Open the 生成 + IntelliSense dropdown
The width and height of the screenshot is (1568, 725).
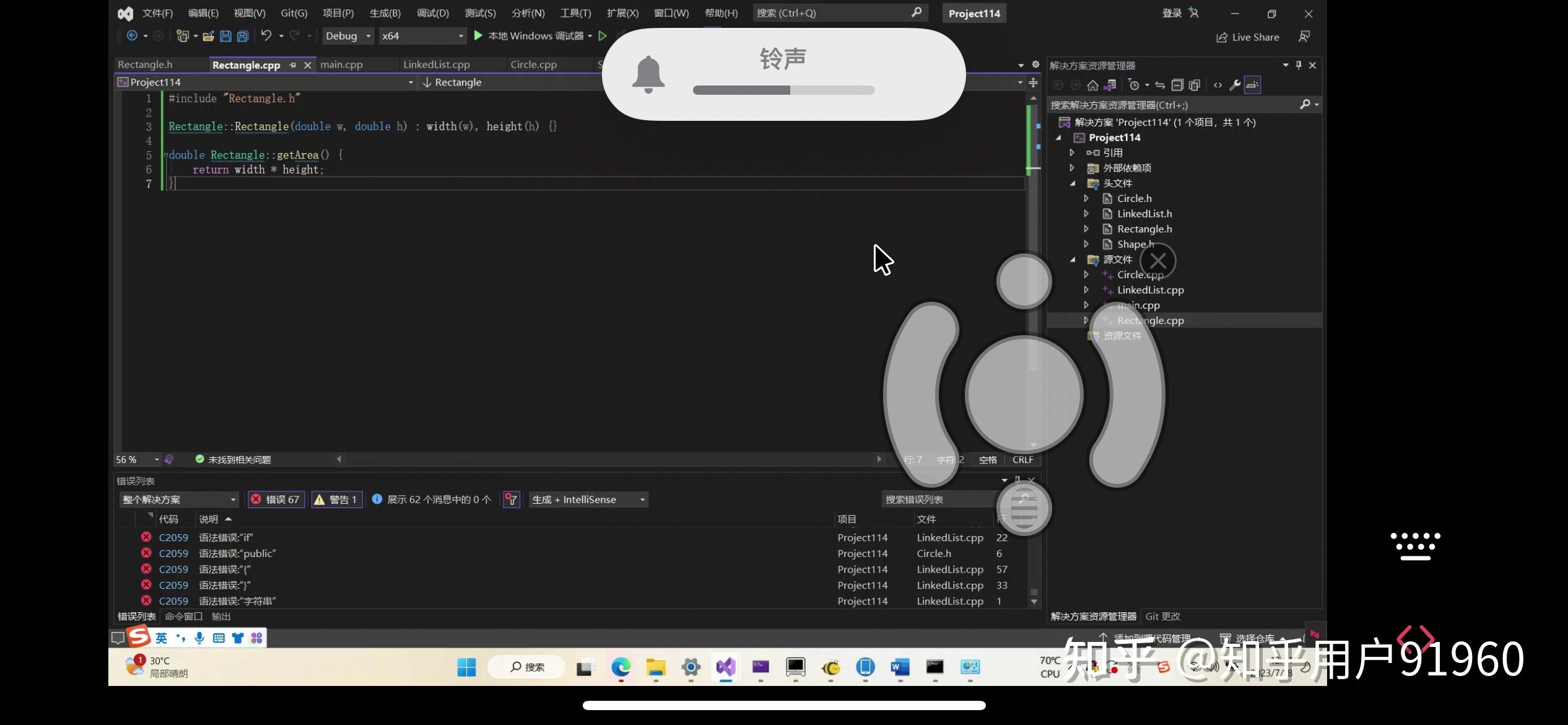tap(588, 499)
